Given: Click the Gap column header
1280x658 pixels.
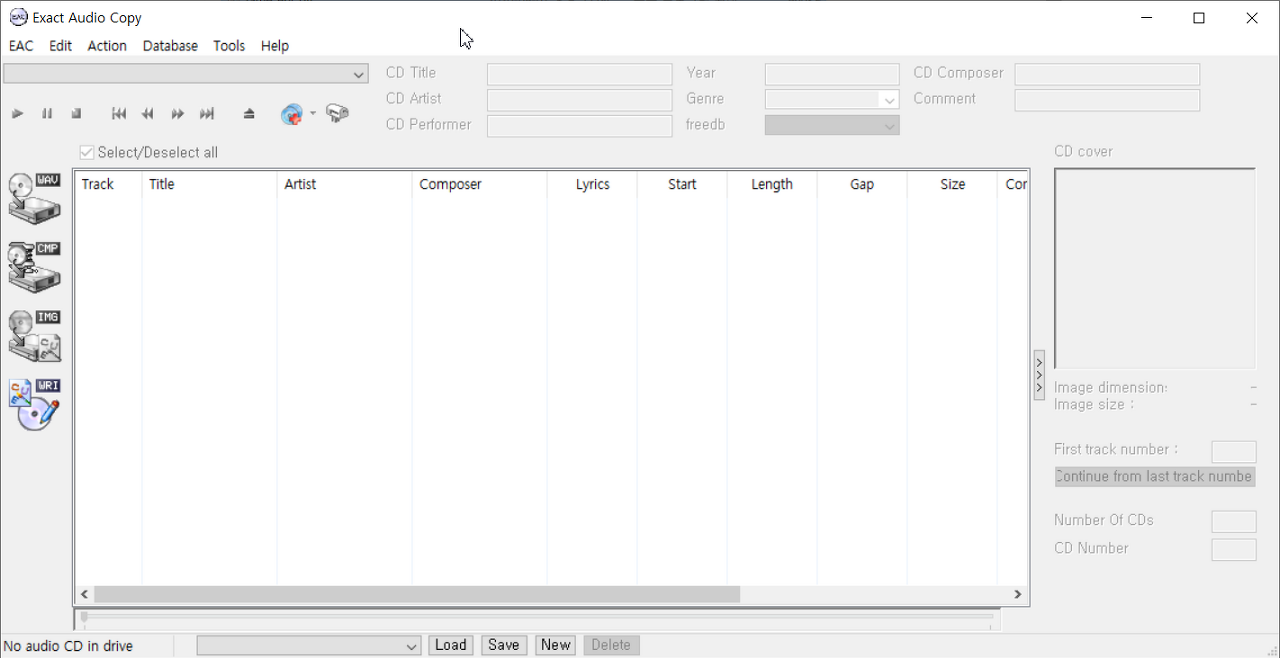Looking at the screenshot, I should [x=862, y=184].
